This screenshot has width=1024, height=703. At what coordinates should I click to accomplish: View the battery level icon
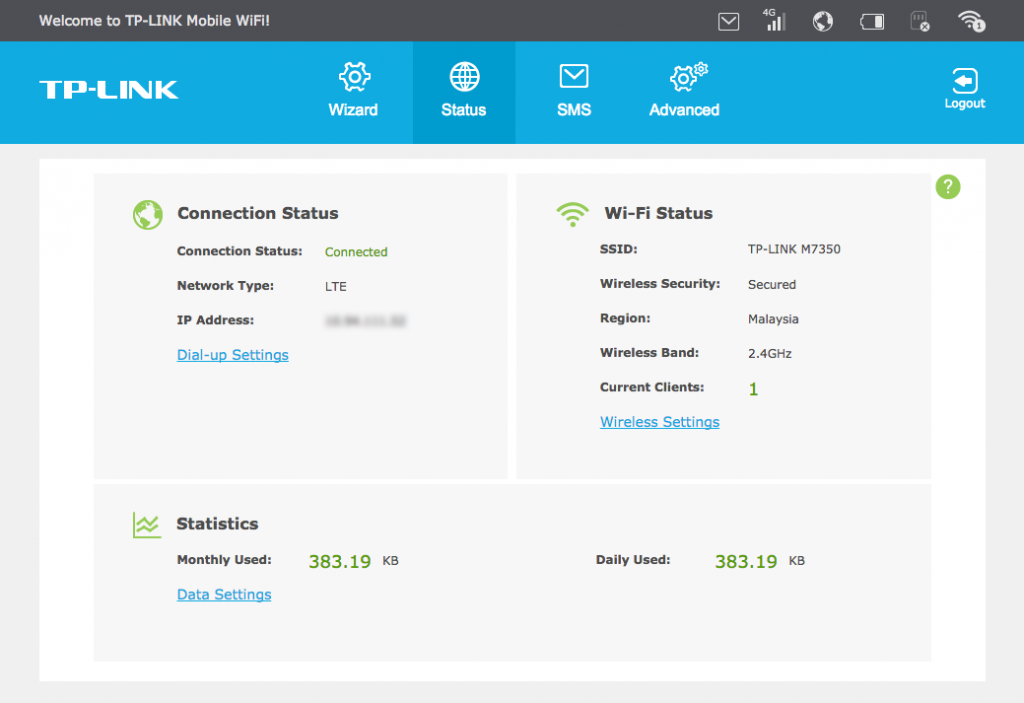pos(872,22)
